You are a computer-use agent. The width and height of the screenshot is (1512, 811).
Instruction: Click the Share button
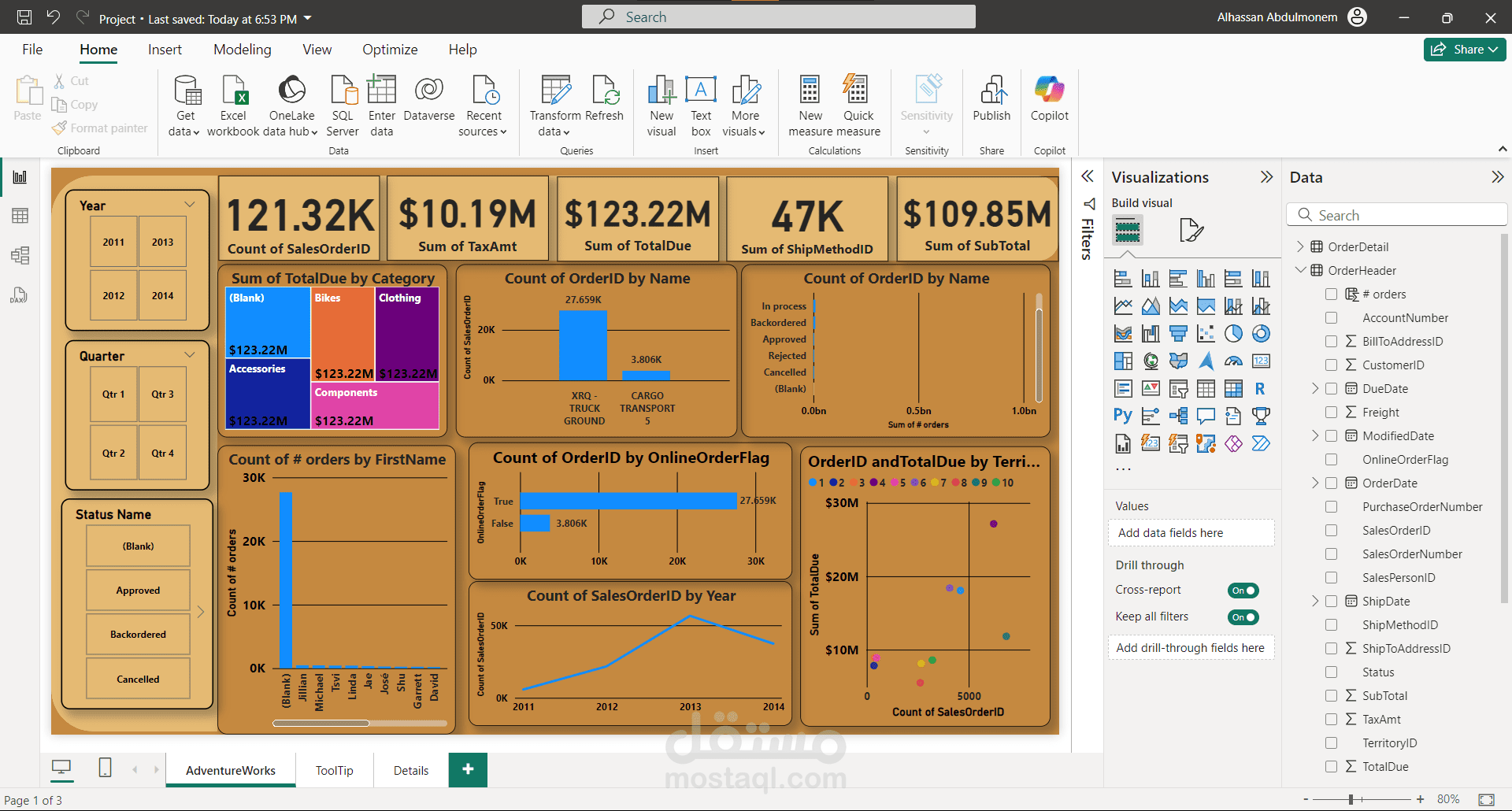(1463, 49)
